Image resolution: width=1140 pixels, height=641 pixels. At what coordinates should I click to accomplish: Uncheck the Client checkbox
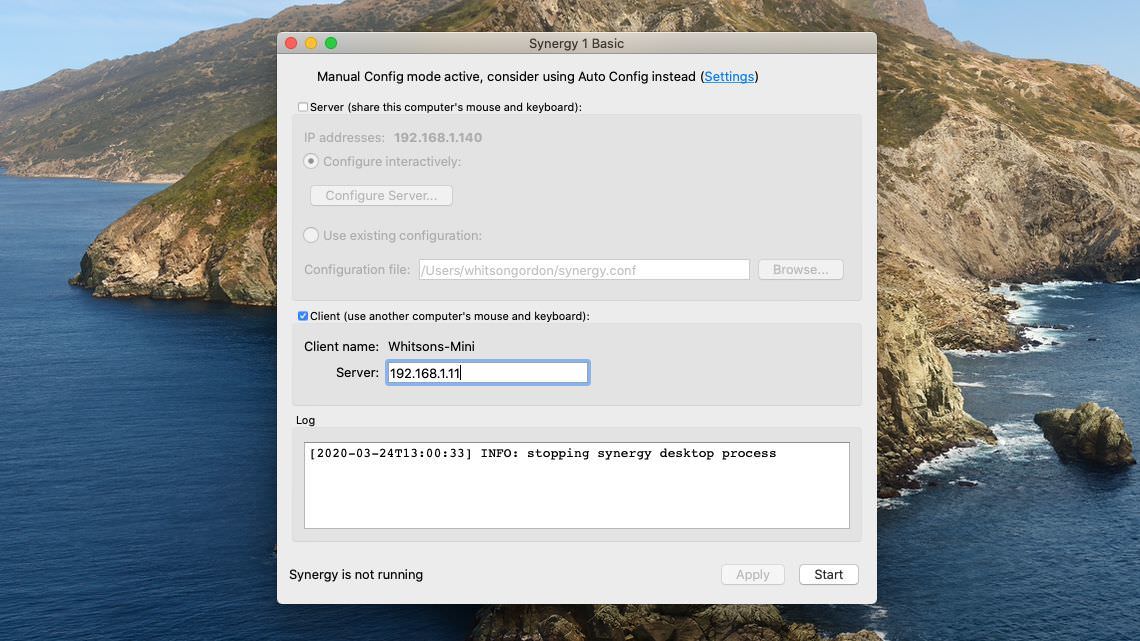click(x=302, y=316)
